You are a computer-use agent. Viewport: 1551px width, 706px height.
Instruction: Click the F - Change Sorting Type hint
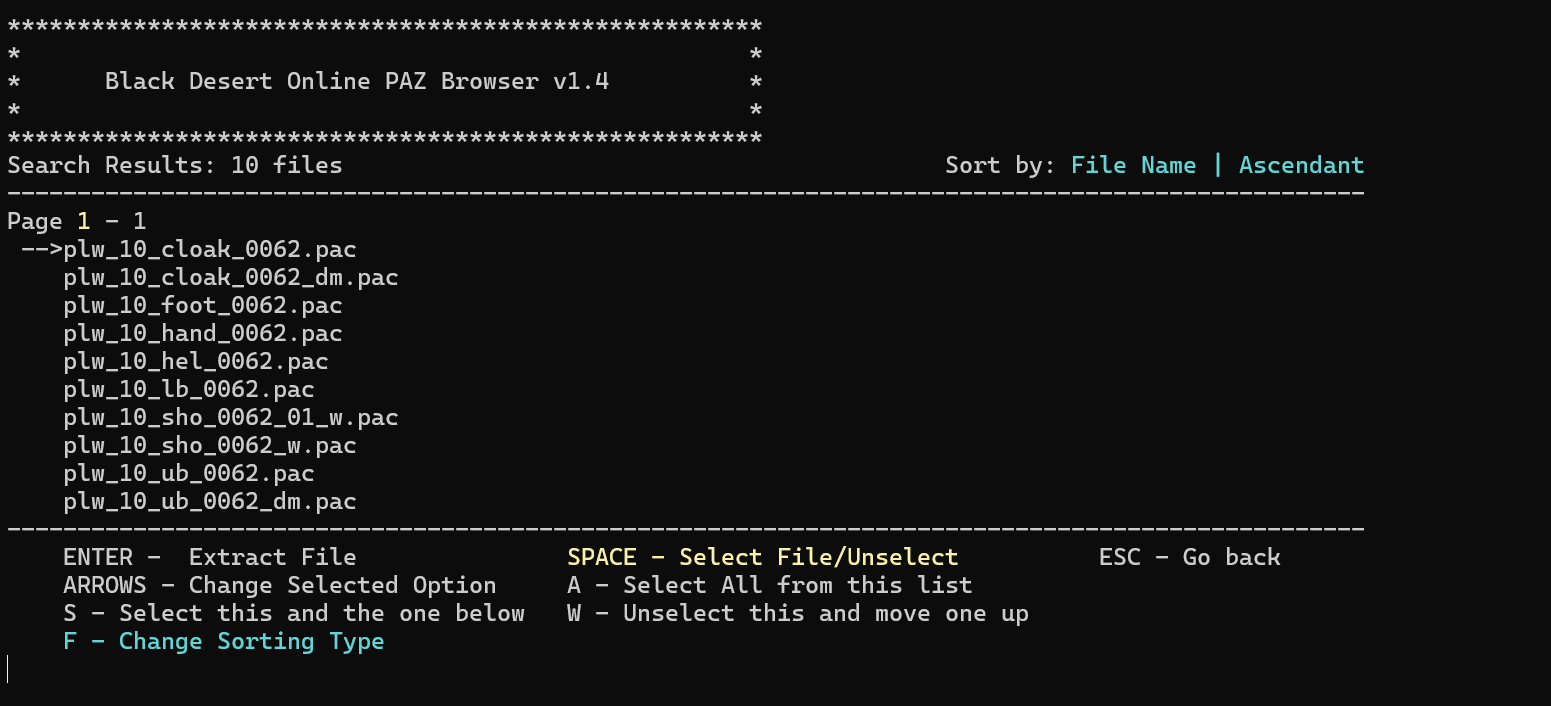pos(224,641)
